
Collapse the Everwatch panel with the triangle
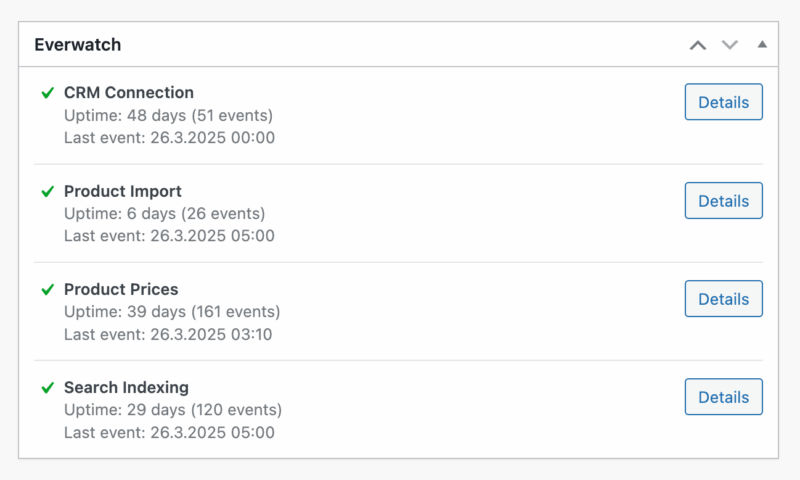(762, 45)
